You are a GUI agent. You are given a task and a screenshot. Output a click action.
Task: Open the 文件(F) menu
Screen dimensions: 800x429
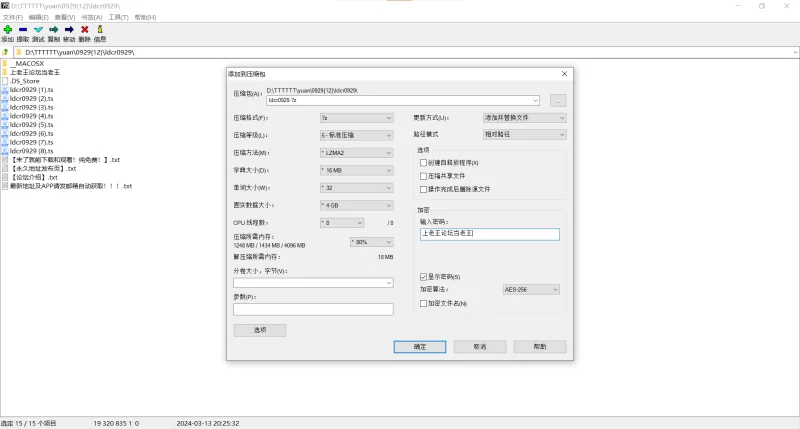tap(12, 17)
